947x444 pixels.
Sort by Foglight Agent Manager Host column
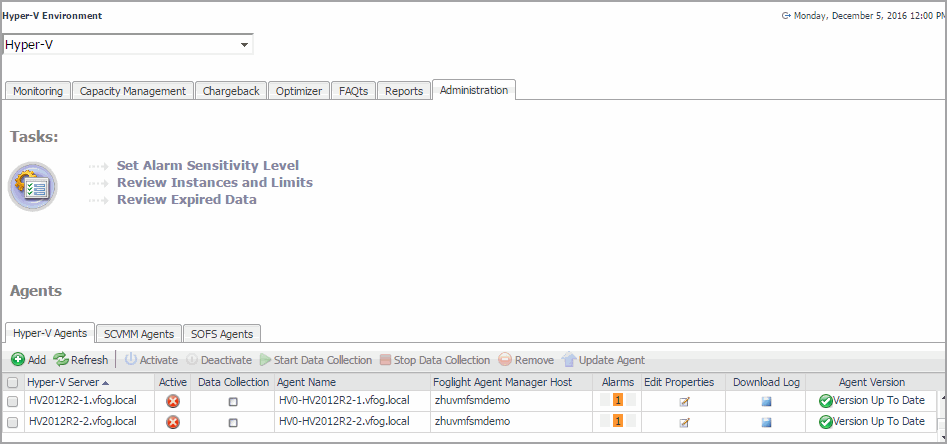pos(510,382)
